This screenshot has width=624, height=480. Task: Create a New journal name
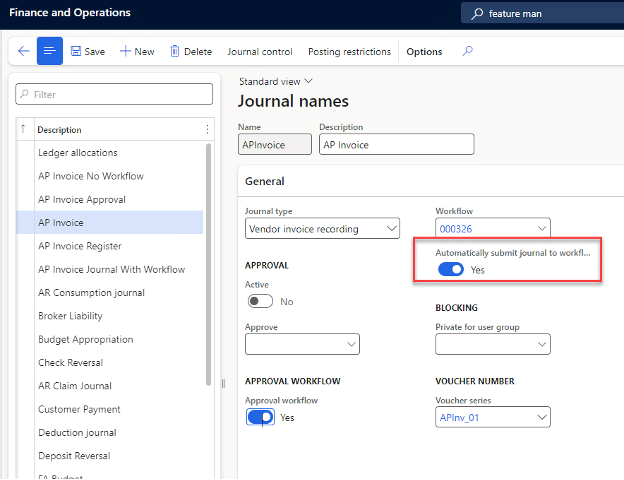137,51
